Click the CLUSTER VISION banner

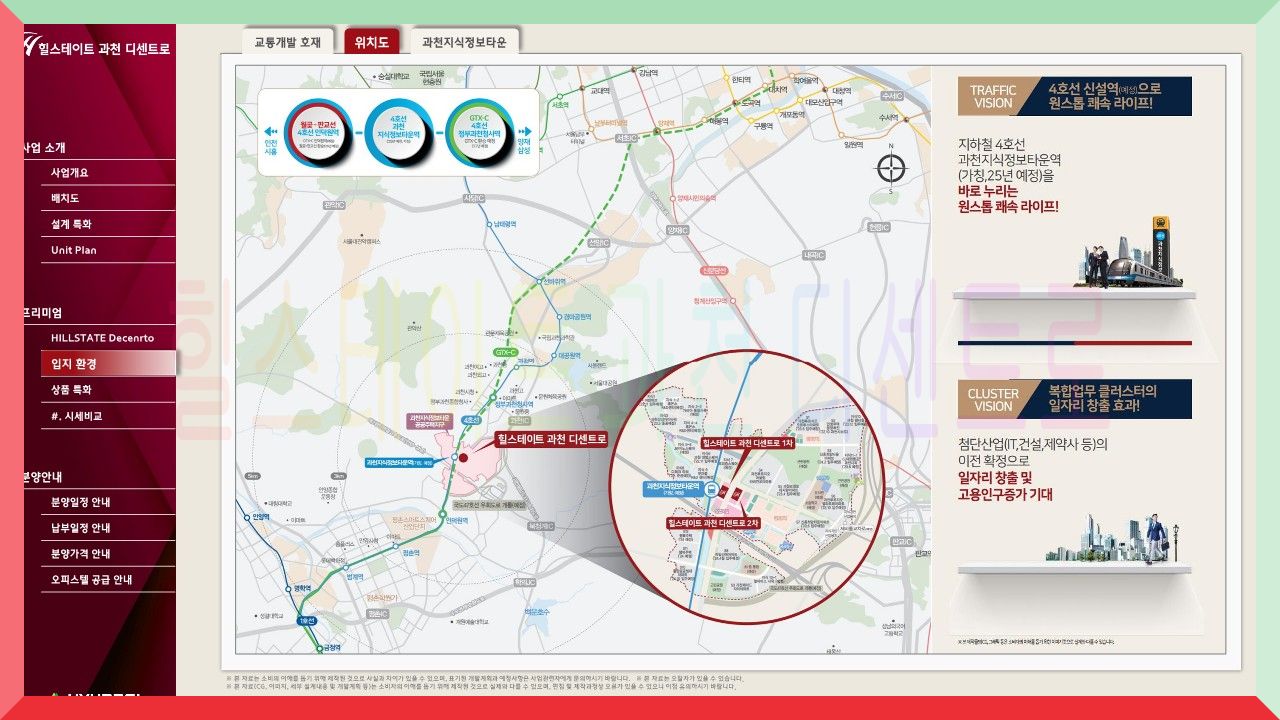point(1075,399)
